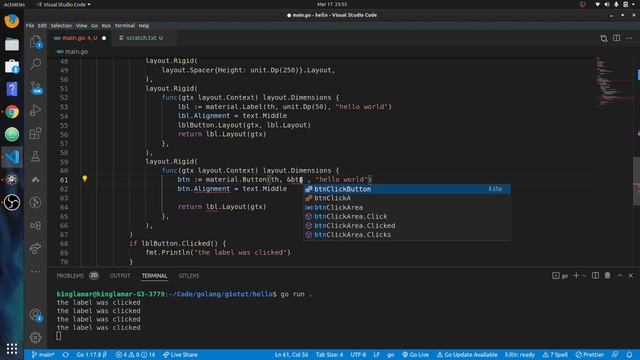Click Go 1.17.8 version in status bar
Image resolution: width=640 pixels, height=360 pixels.
click(x=91, y=355)
